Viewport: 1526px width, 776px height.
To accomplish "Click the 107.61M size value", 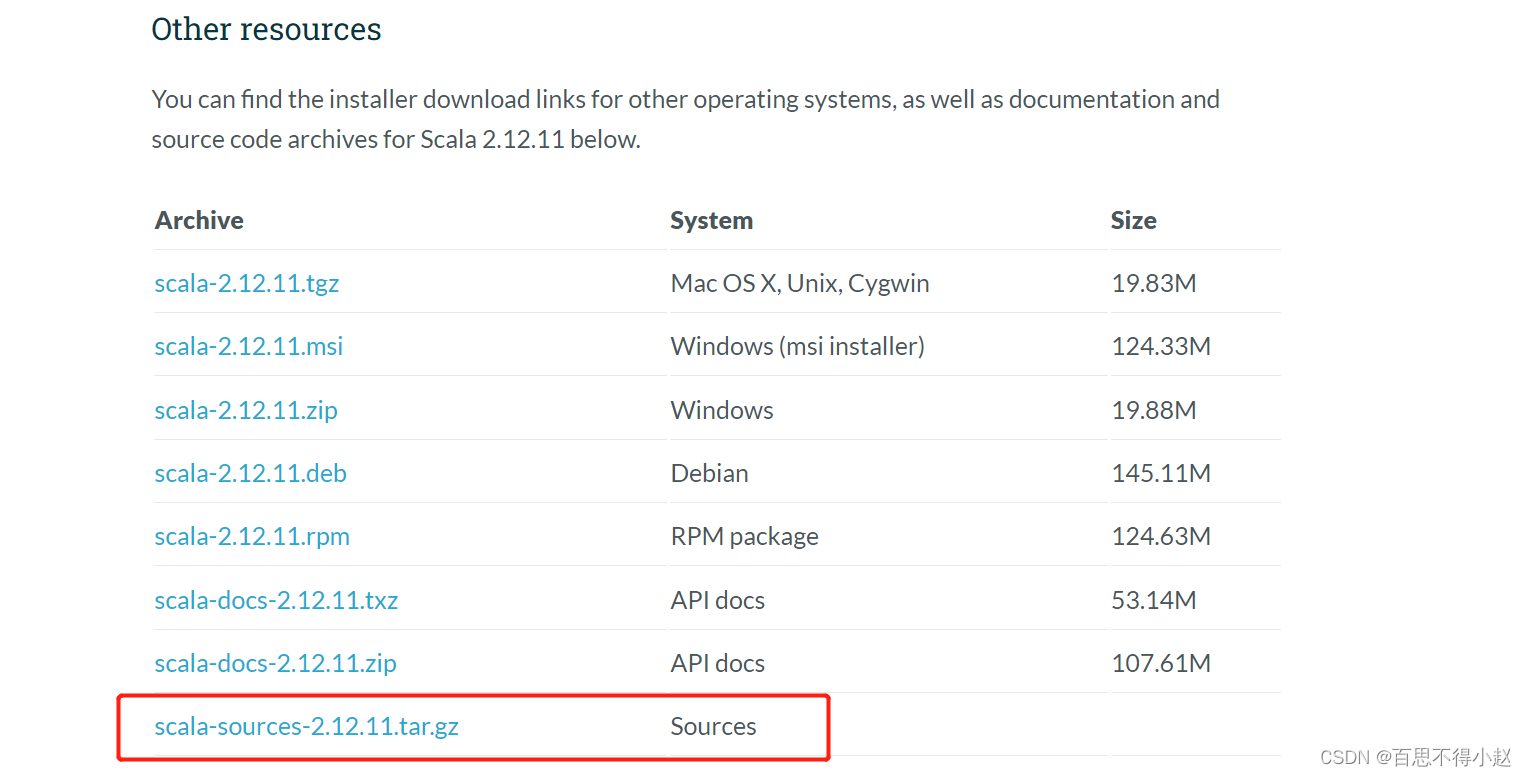I will tap(1161, 663).
